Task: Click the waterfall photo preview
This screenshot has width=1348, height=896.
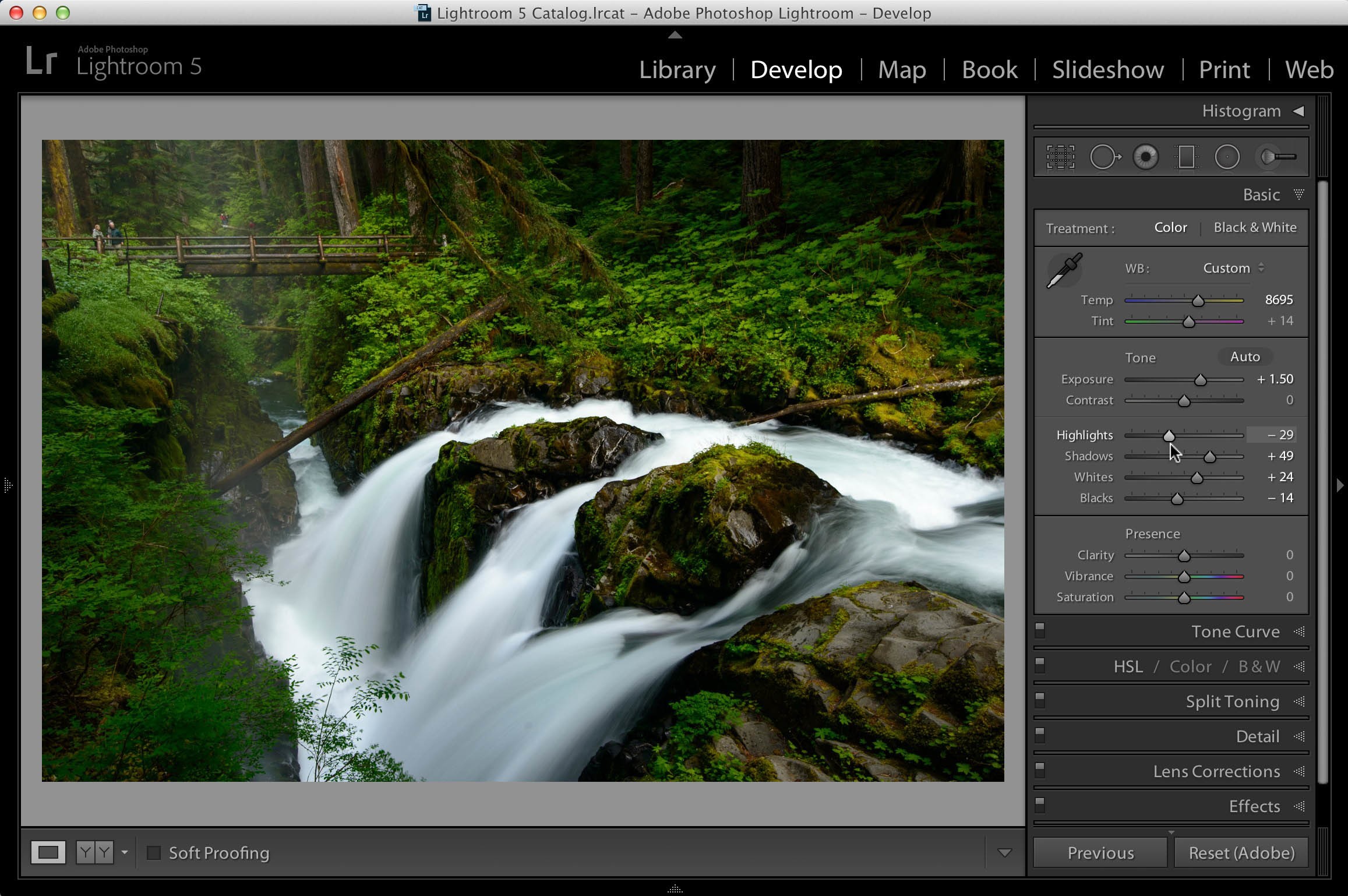Action: point(523,460)
